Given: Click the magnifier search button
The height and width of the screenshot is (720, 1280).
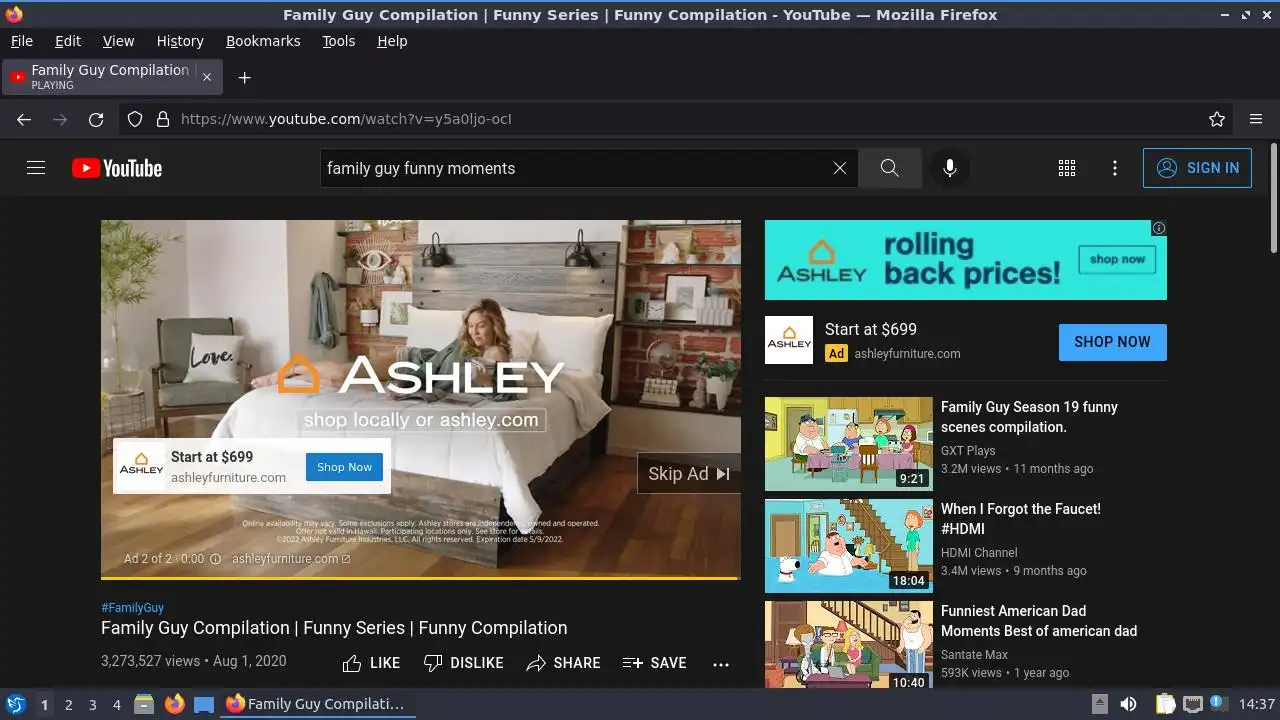Looking at the screenshot, I should pos(890,168).
